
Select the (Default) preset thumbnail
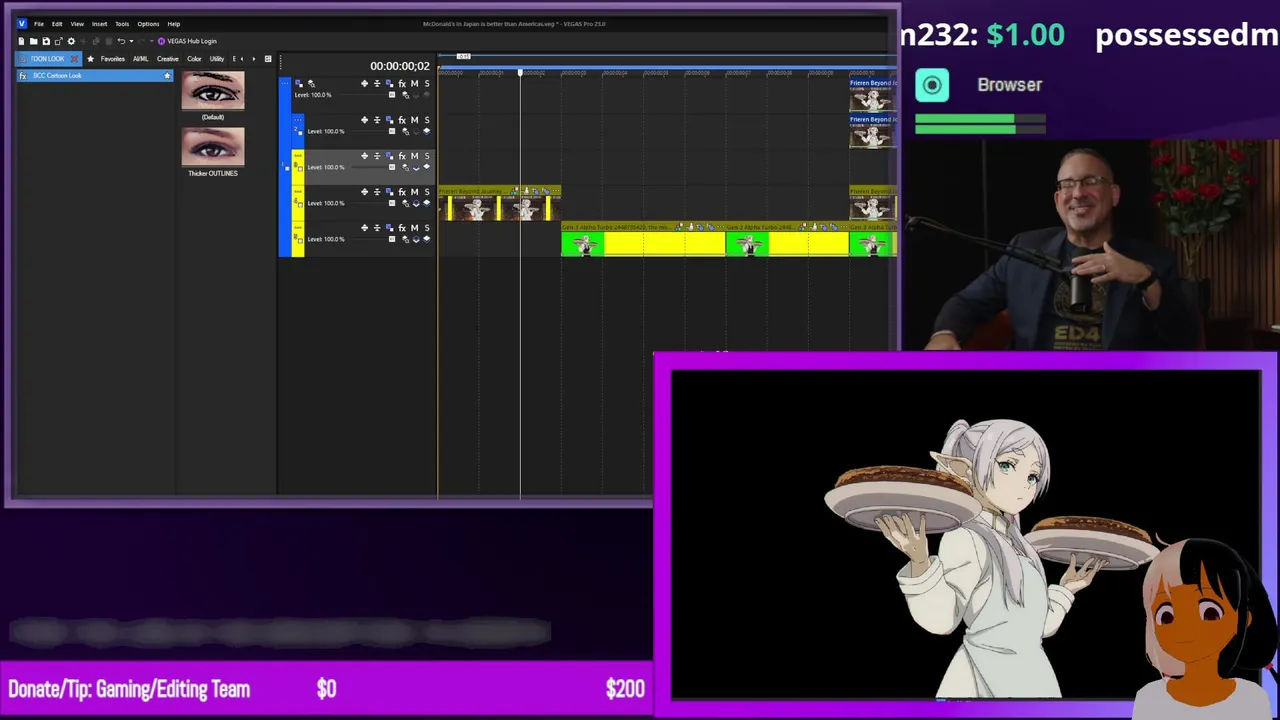[213, 91]
